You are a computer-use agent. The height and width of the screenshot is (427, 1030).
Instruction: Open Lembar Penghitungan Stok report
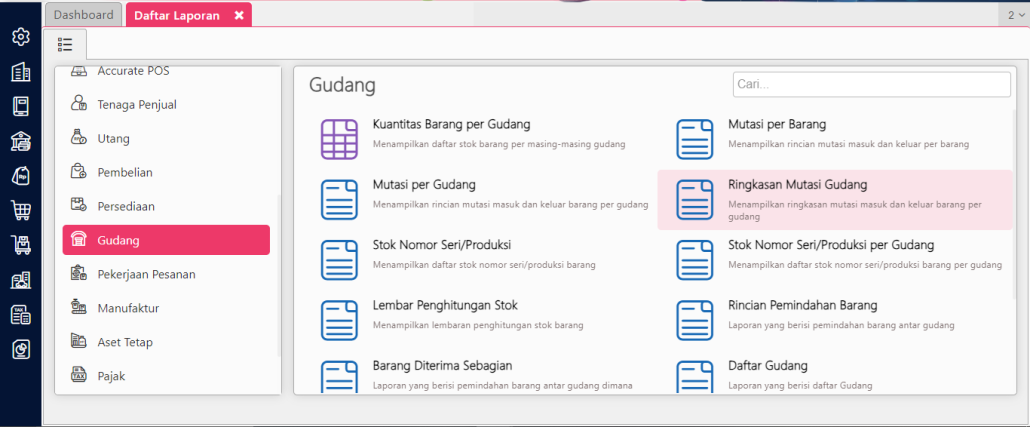pyautogui.click(x=445, y=305)
